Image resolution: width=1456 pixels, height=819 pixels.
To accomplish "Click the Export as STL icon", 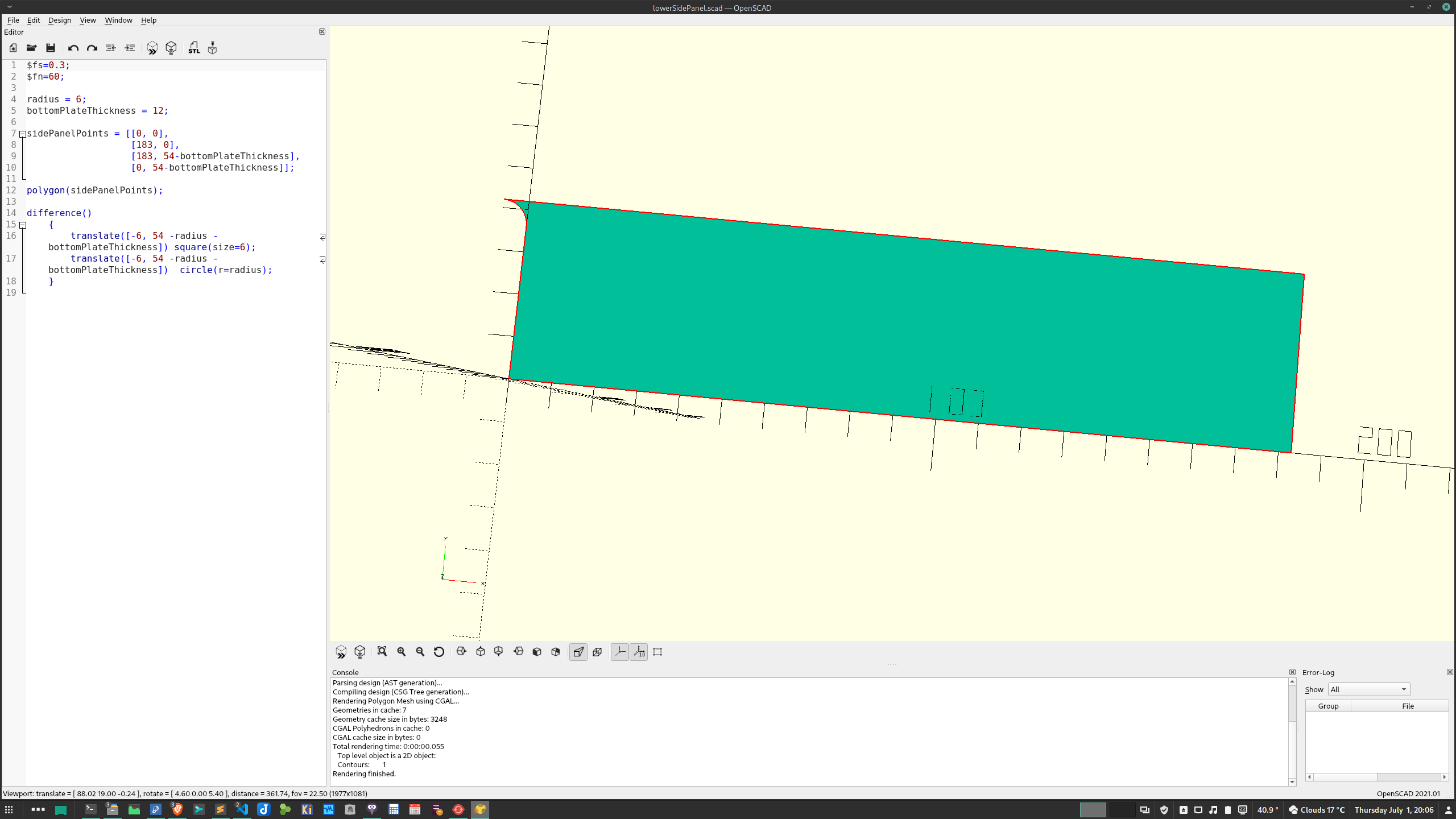I will coord(194,48).
